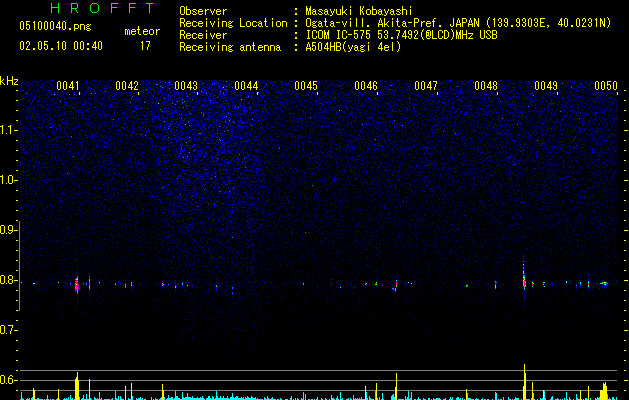Viewport: 629px width, 400px height.
Task: Click the Receiver label
Action: 203,35
